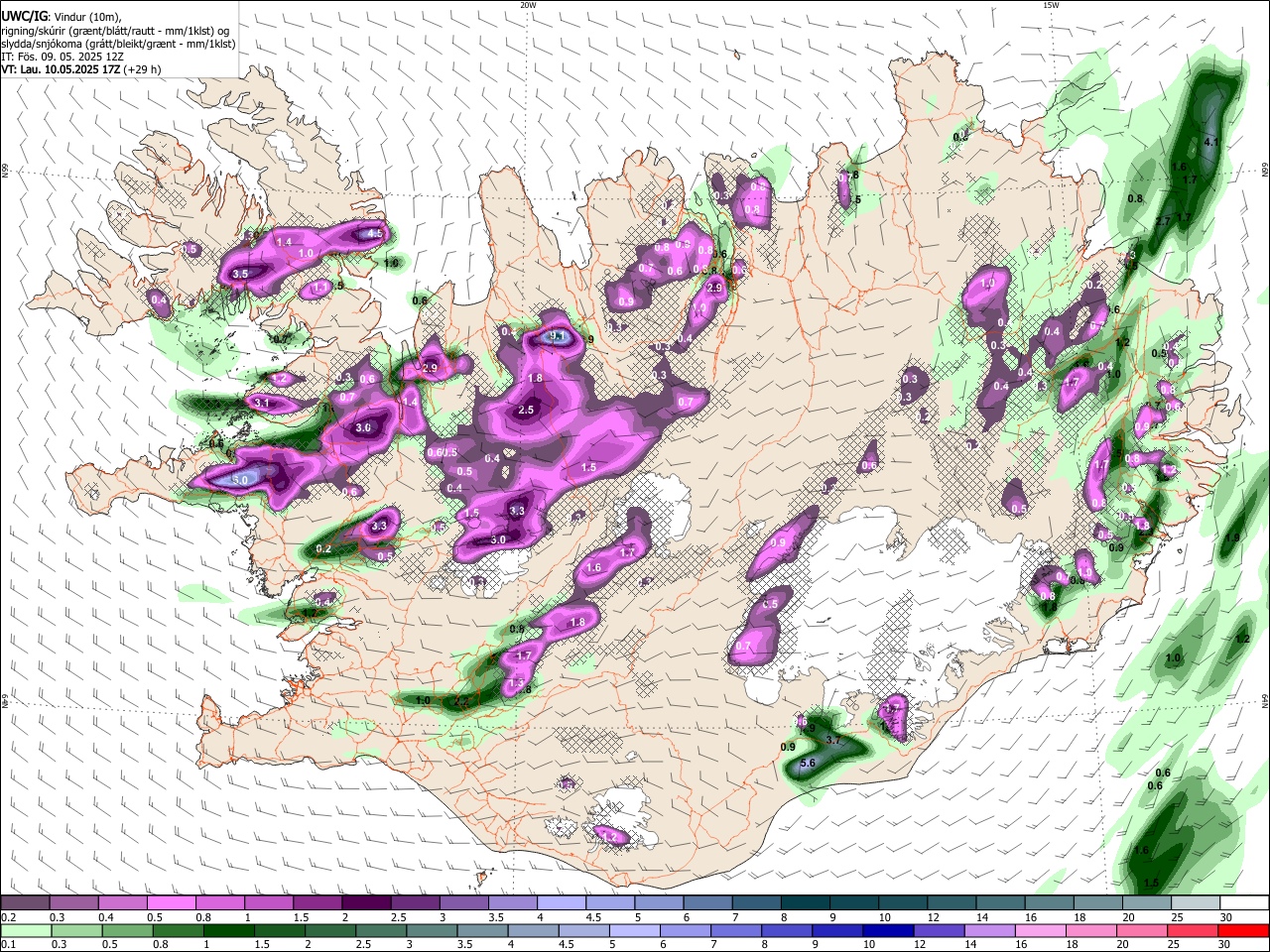Pick the white swatch ending the snow legend row
1270x952 pixels.
(x=1243, y=902)
